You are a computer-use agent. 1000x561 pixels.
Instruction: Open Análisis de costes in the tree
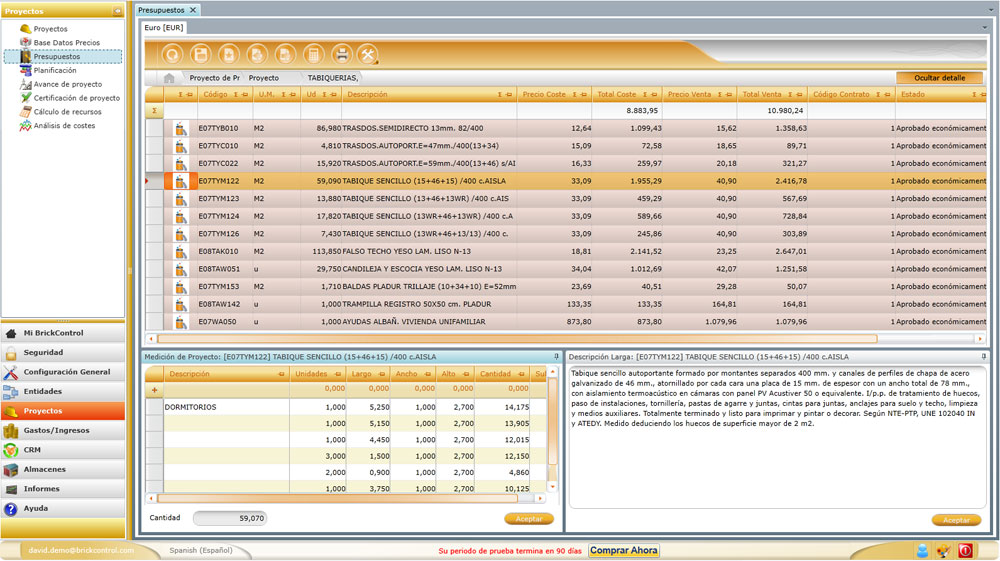(64, 126)
